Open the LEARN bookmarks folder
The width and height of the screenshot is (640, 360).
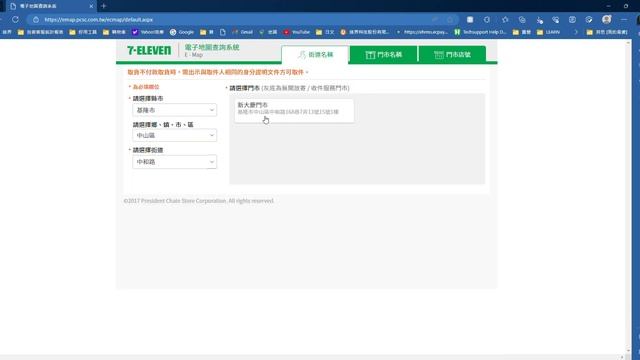(x=549, y=32)
